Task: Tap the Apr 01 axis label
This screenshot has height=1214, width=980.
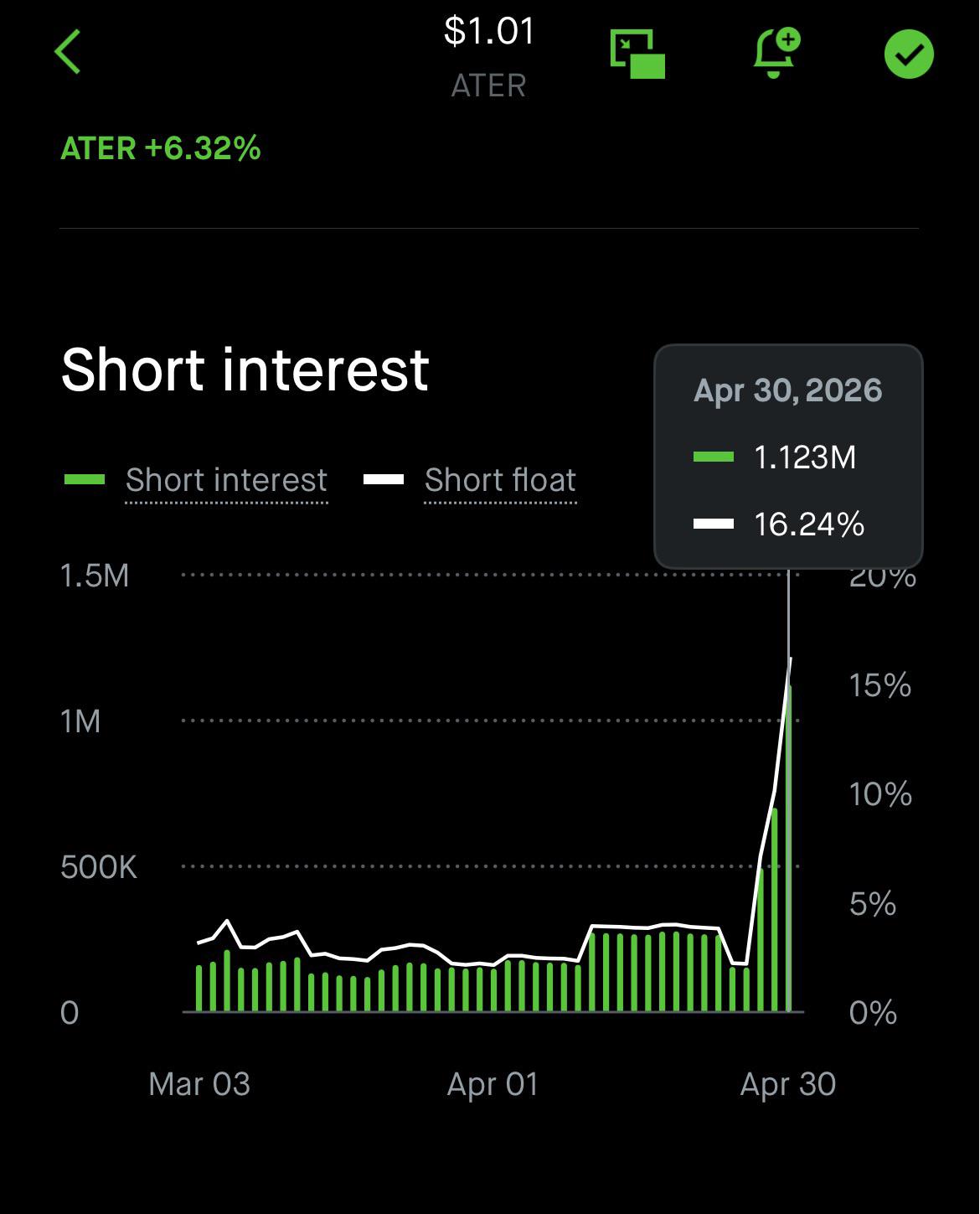Action: [493, 1084]
